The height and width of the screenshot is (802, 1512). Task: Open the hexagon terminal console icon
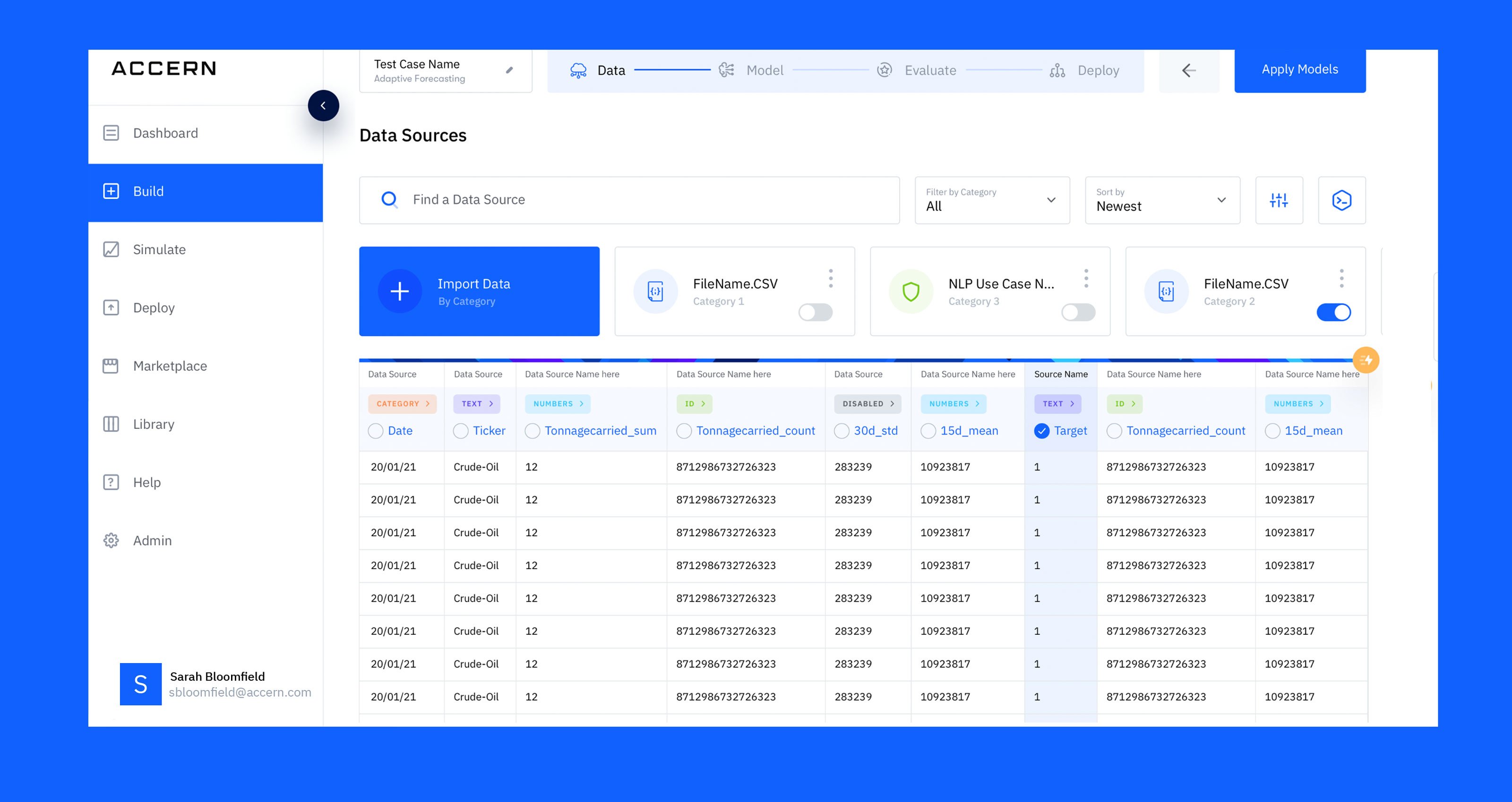tap(1341, 200)
